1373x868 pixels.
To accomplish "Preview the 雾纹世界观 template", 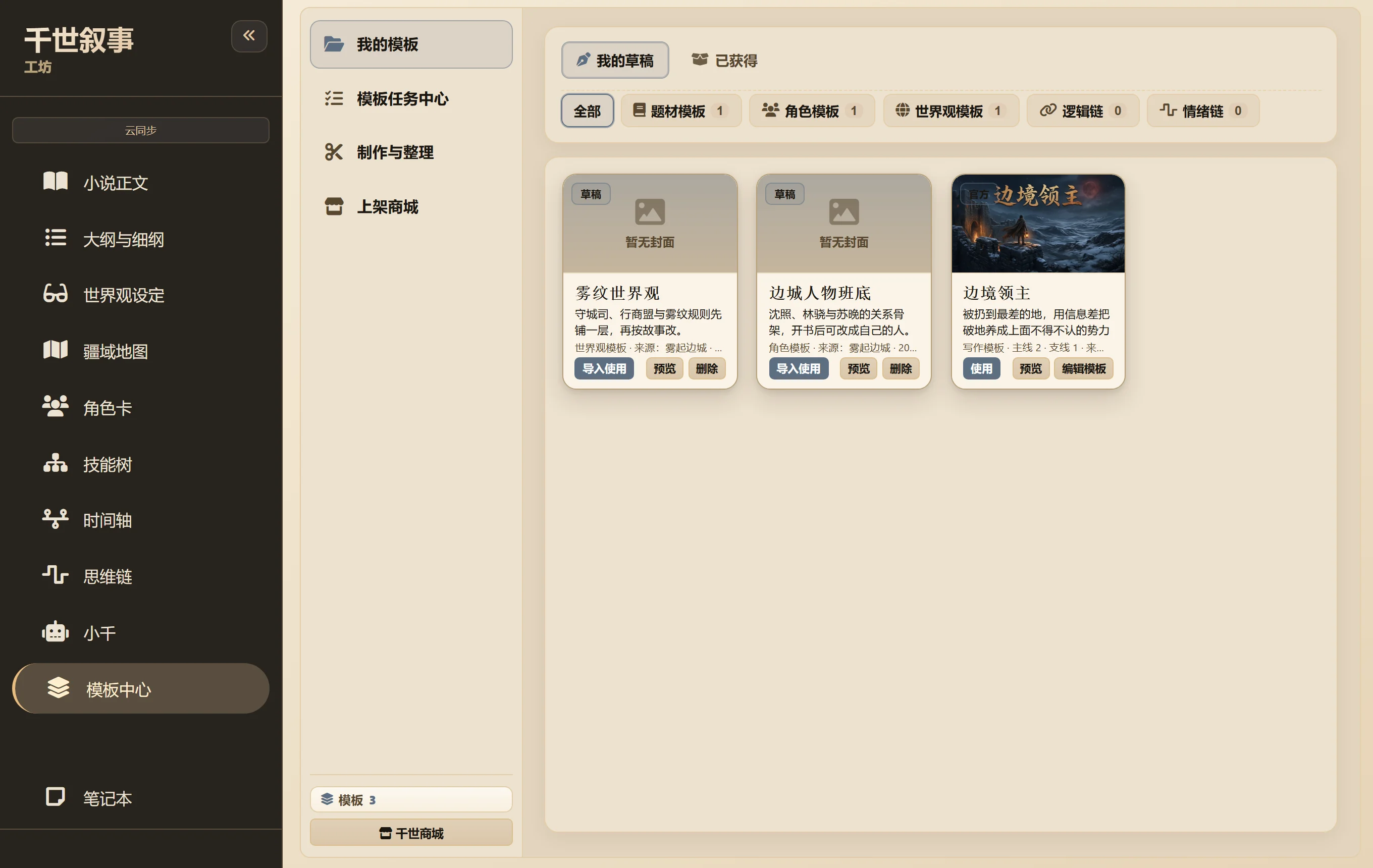I will pos(664,368).
